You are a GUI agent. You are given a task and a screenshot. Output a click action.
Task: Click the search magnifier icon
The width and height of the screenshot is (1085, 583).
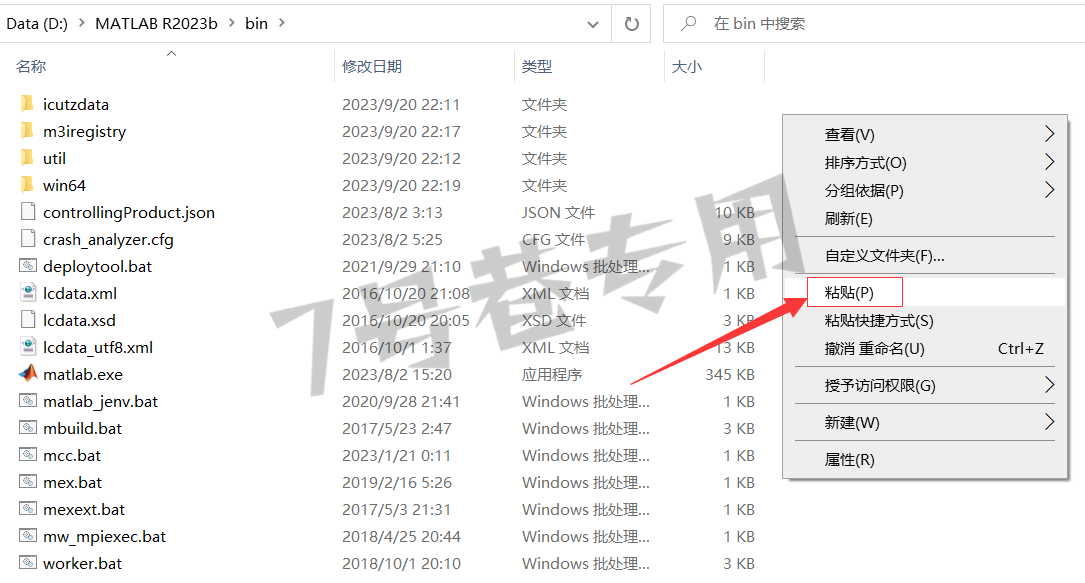tap(689, 24)
